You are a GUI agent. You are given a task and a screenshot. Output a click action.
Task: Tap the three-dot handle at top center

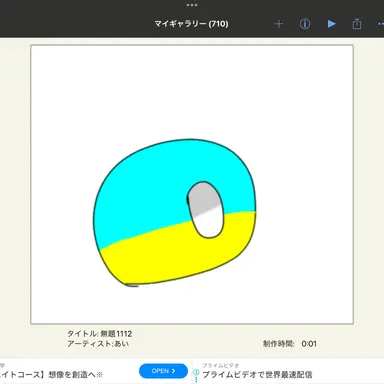[x=192, y=5]
